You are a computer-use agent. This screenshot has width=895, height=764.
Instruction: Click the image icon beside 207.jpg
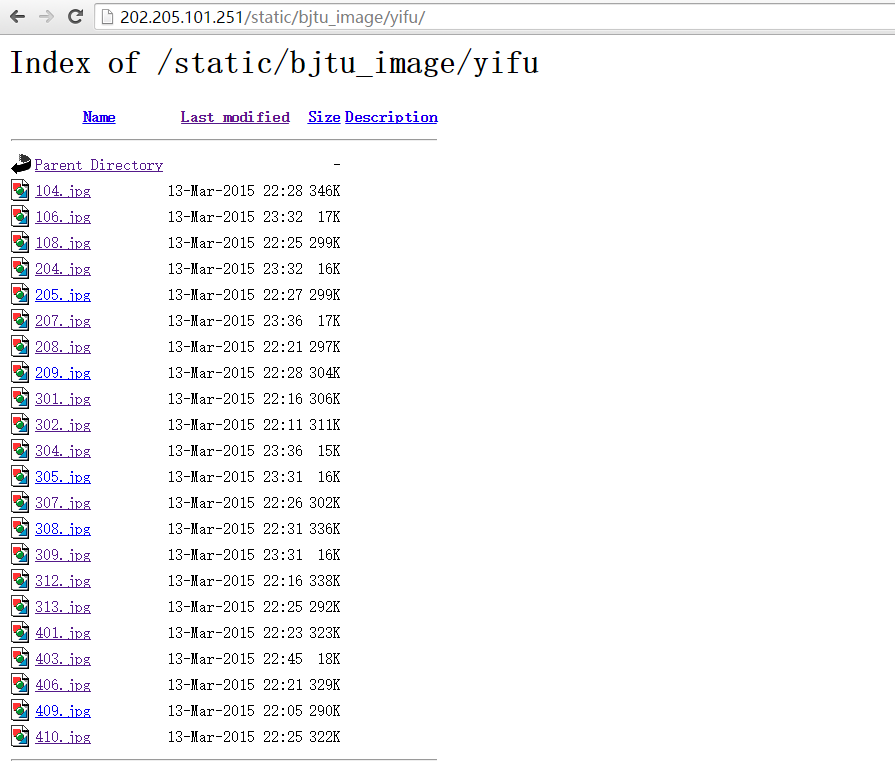[x=20, y=320]
